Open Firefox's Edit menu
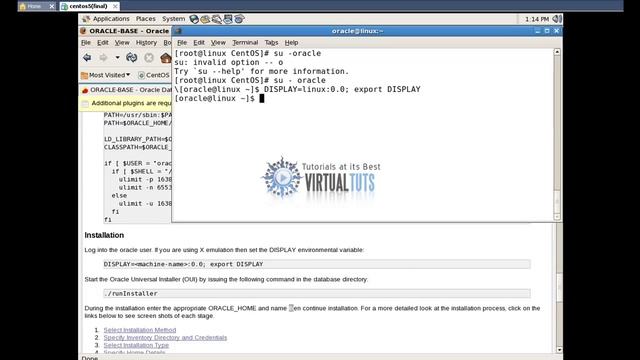Image resolution: width=640 pixels, height=360 pixels. pos(102,42)
